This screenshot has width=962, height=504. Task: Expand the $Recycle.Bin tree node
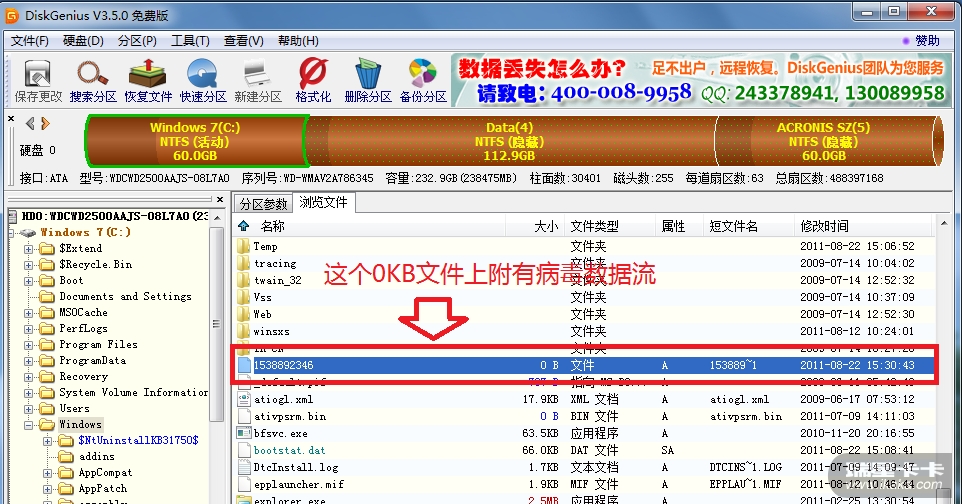click(28, 265)
